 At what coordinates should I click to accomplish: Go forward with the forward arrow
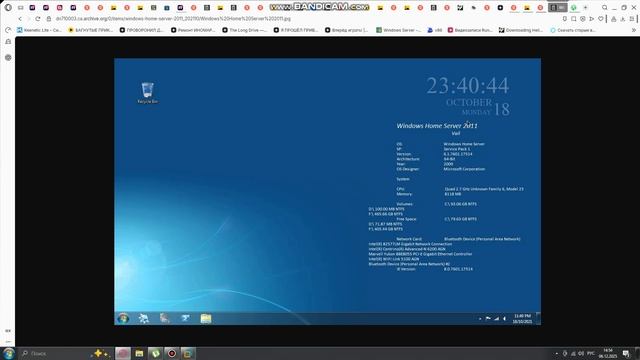pyautogui.click(x=29, y=19)
